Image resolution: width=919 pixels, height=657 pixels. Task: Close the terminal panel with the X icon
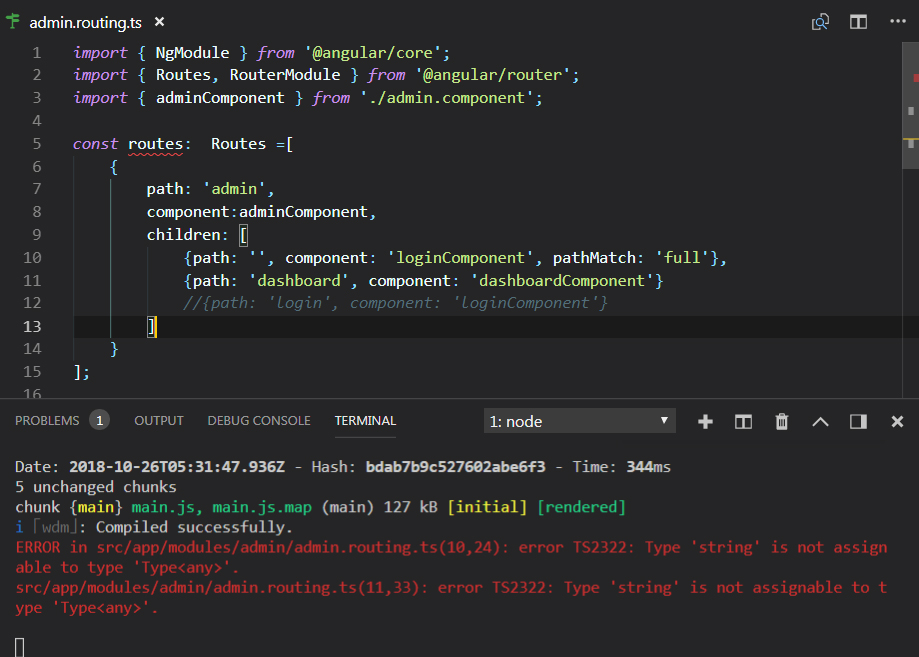[x=896, y=421]
